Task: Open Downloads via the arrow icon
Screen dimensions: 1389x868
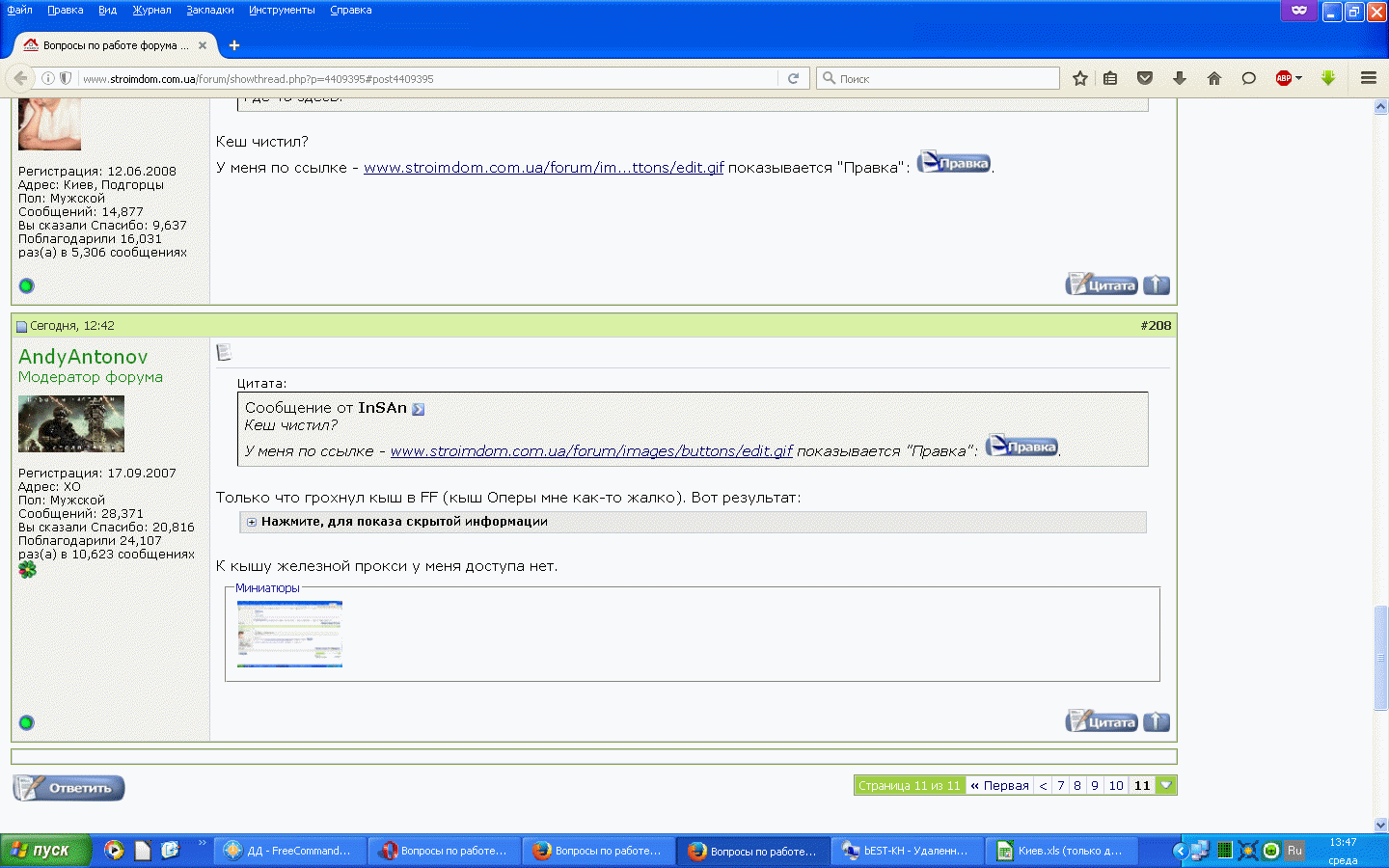Action: point(1180,78)
